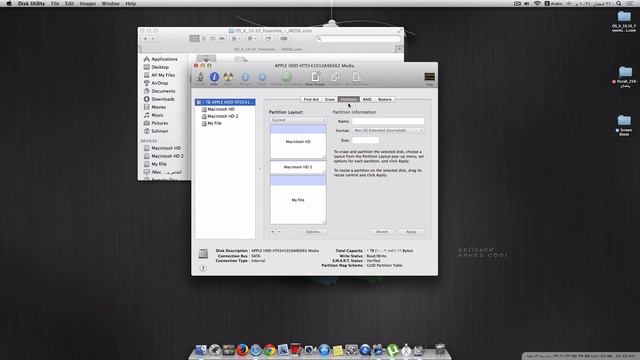Open the File menu in the menu bar
The width and height of the screenshot is (640, 360).
pyautogui.click(x=55, y=4)
